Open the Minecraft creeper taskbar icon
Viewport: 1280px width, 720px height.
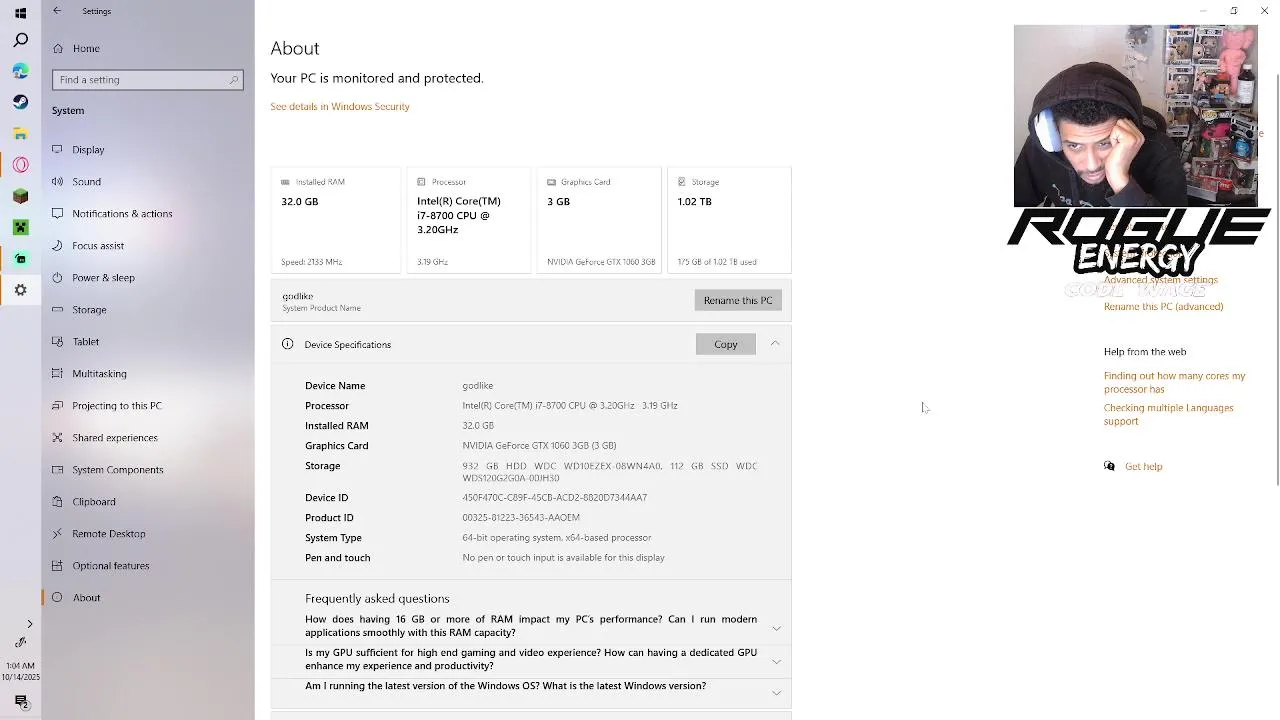tap(20, 227)
